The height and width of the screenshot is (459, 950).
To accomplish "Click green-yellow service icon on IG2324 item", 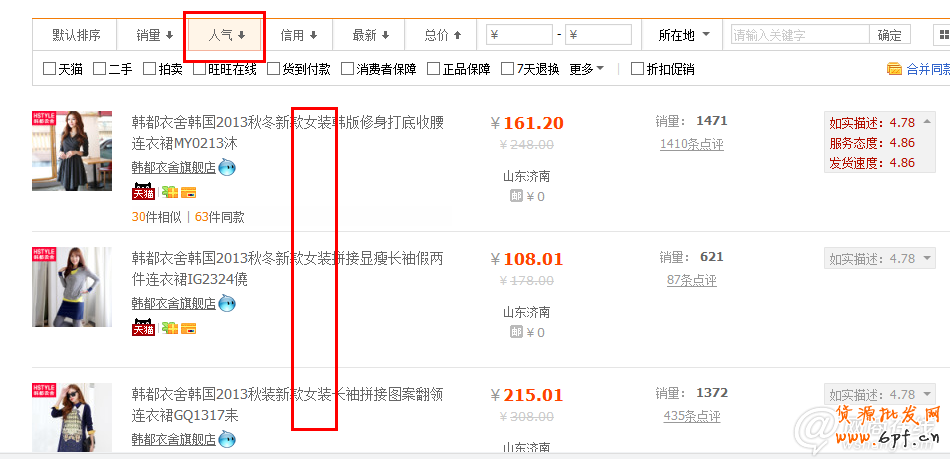I will click(170, 329).
